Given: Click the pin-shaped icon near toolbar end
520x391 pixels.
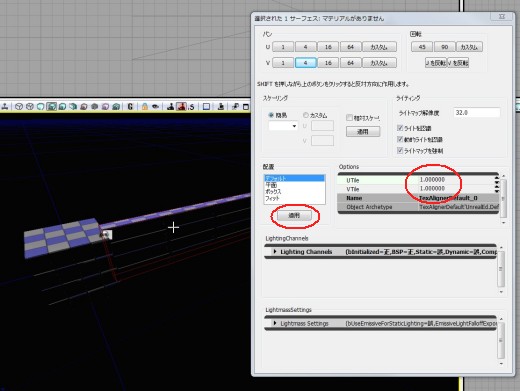Looking at the screenshot, I should click(x=235, y=107).
